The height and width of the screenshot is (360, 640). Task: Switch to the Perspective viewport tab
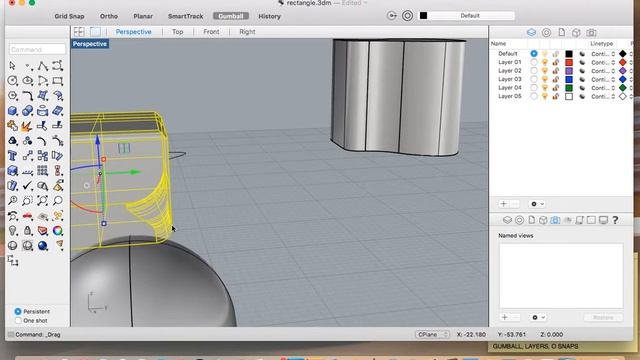click(x=133, y=32)
